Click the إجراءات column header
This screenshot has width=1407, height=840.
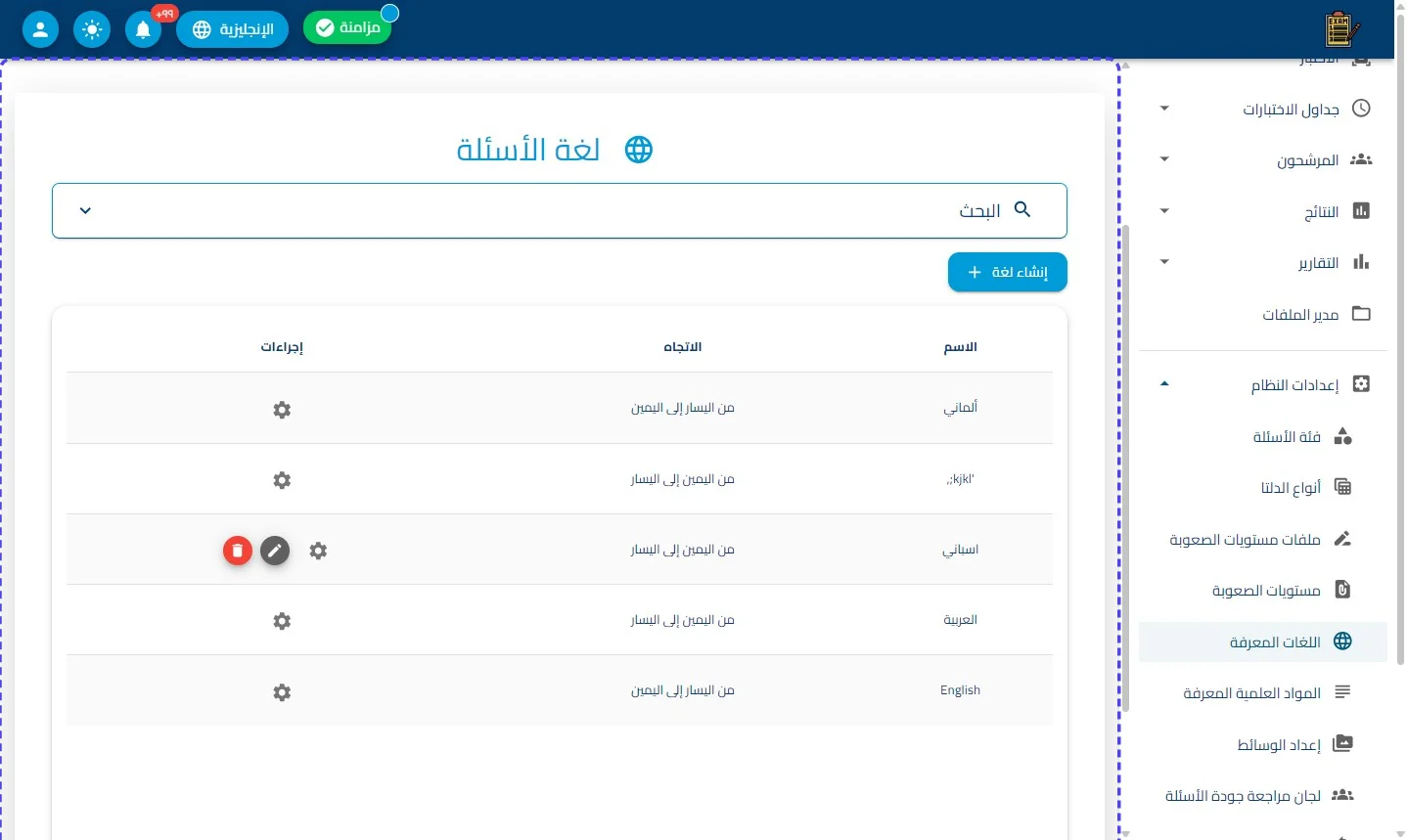coord(282,347)
